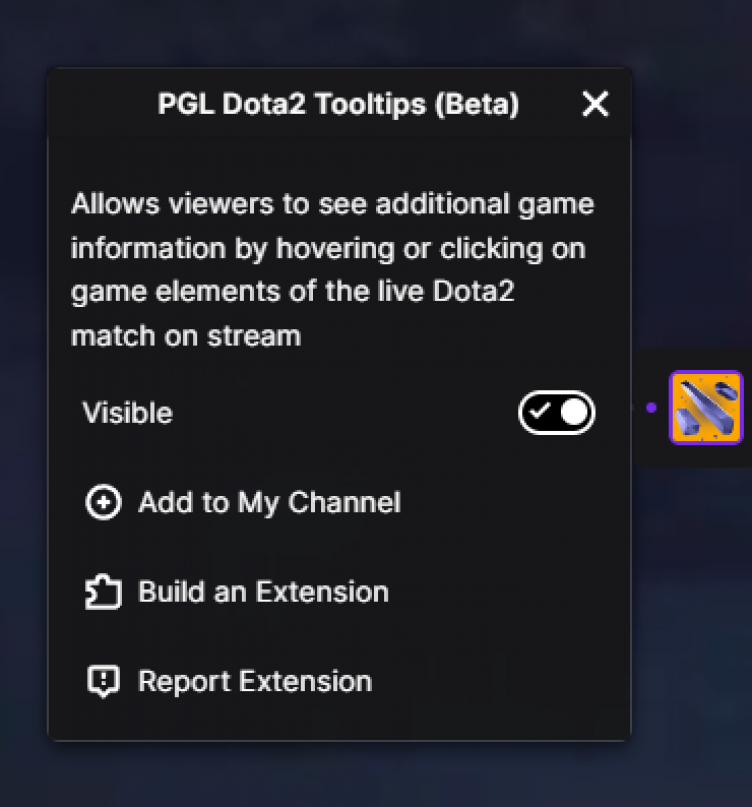Viewport: 752px width, 807px height.
Task: Click the checkmark inside the Visible toggle
Action: click(540, 413)
